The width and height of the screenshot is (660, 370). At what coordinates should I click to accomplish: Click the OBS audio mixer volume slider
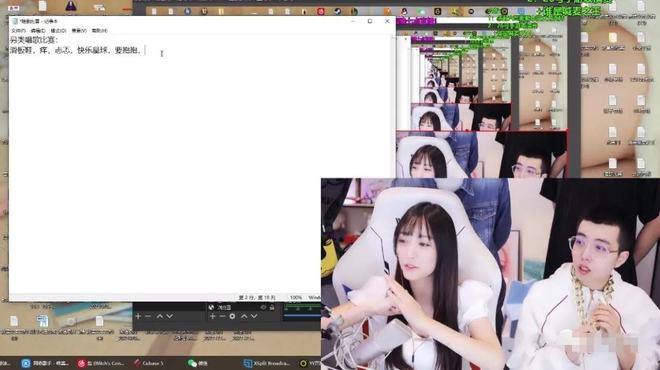(302, 315)
